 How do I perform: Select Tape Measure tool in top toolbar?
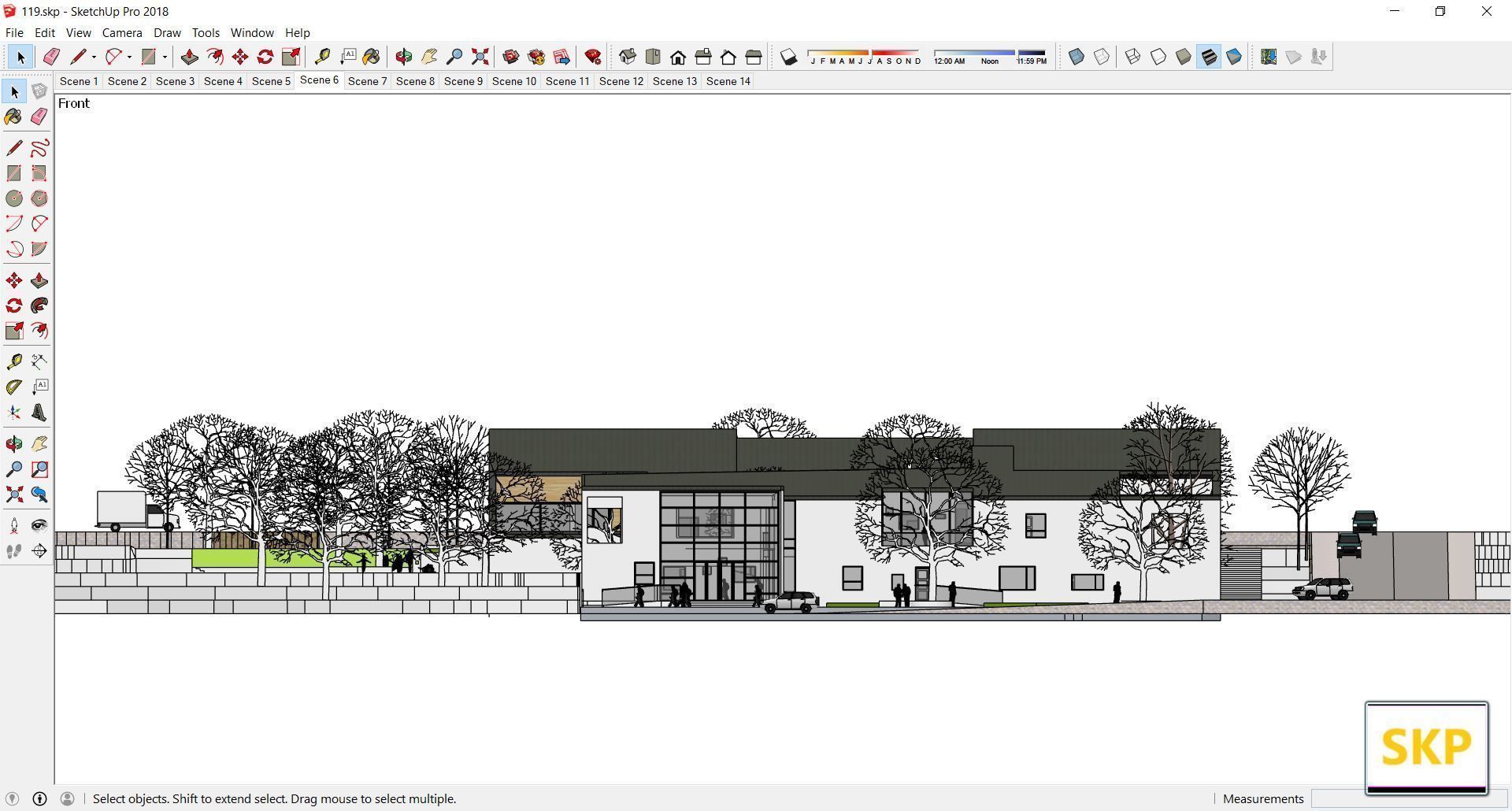[x=321, y=57]
